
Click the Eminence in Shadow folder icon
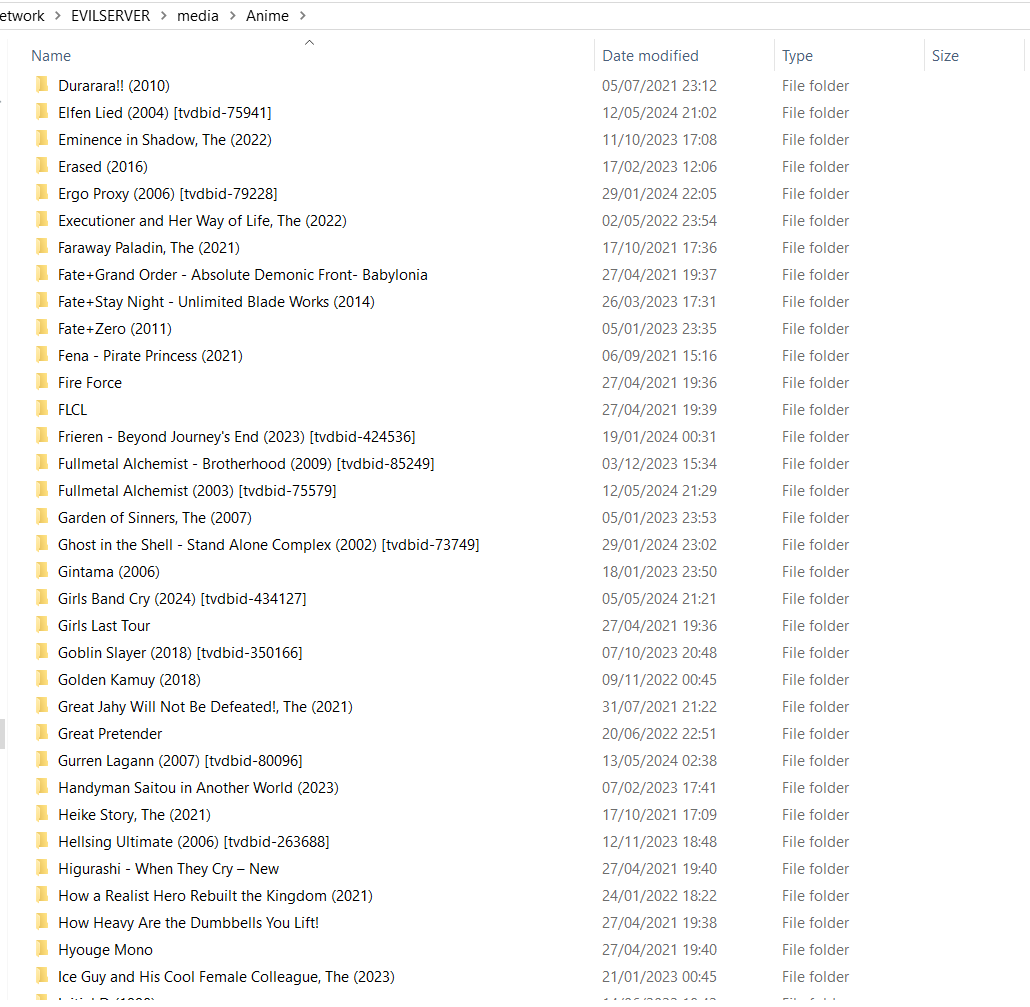coord(42,139)
